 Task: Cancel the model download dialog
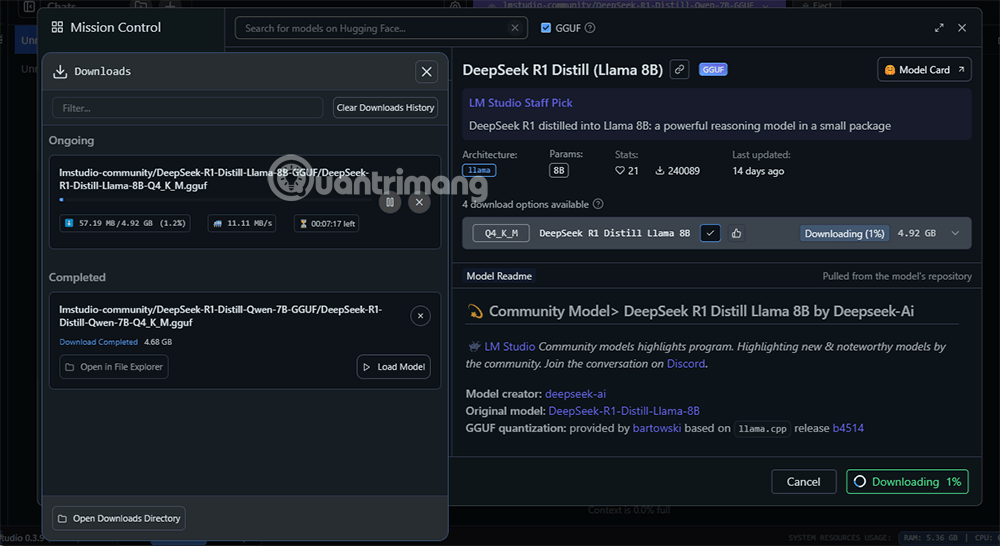[804, 482]
